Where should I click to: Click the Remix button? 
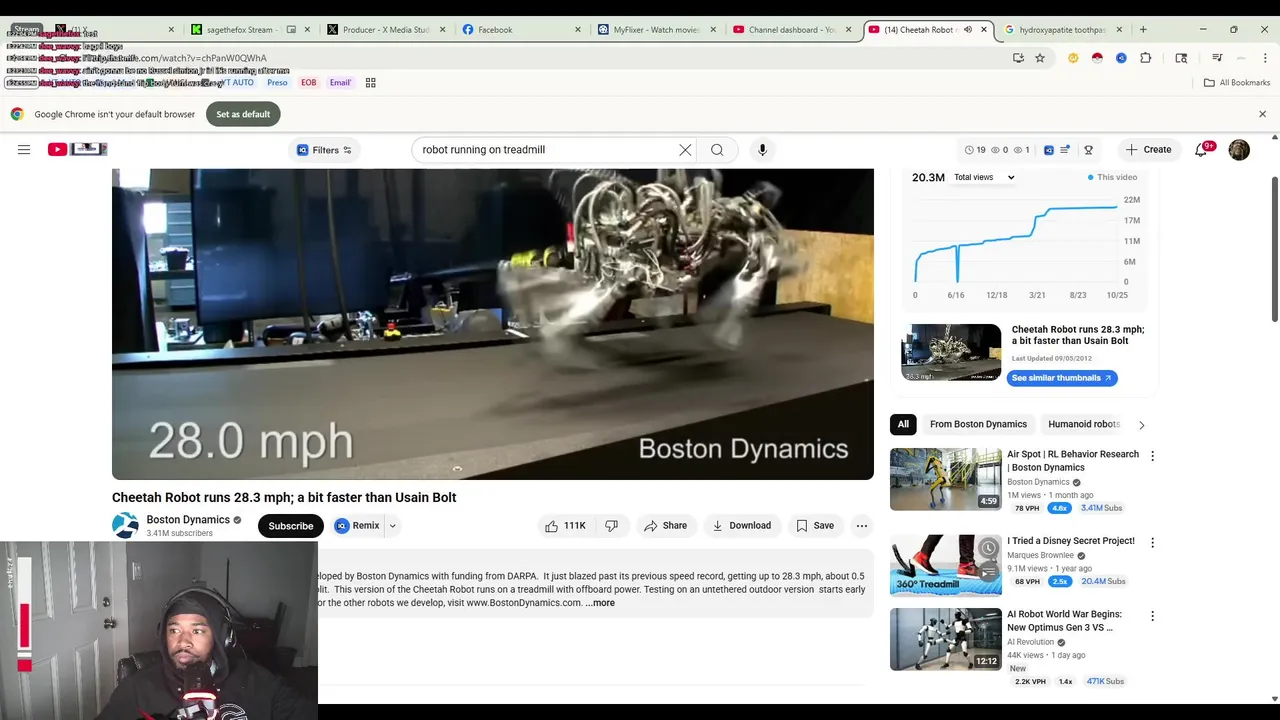357,526
